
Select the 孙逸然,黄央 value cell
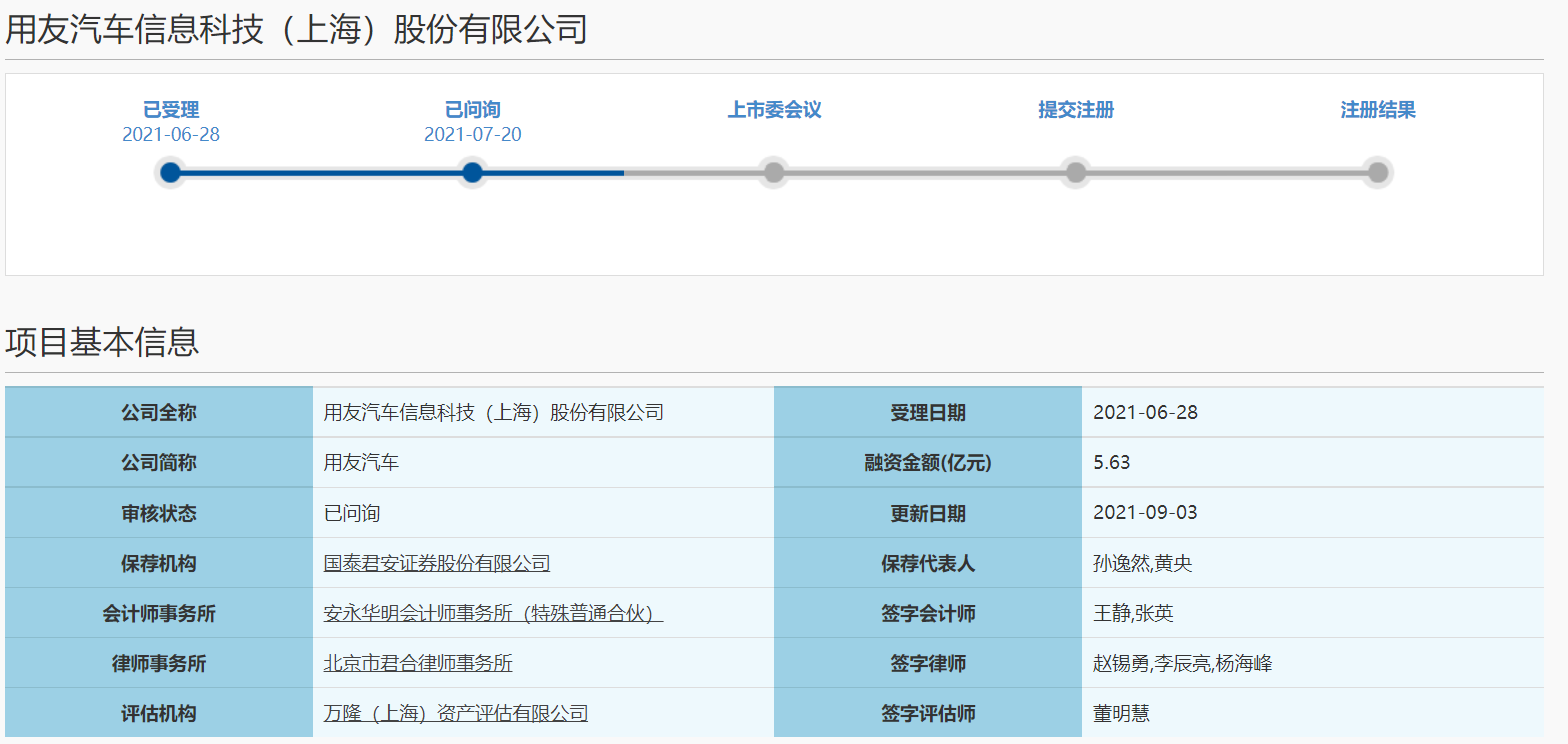coord(1313,563)
